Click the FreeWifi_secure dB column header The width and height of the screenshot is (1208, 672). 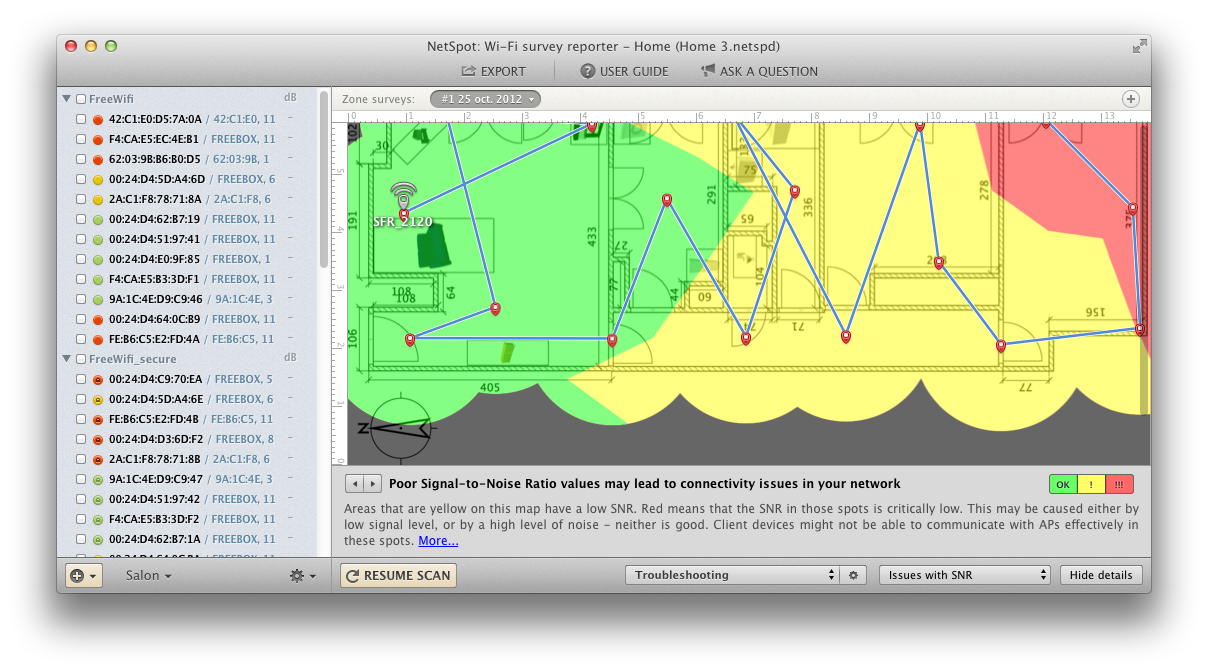coord(290,358)
